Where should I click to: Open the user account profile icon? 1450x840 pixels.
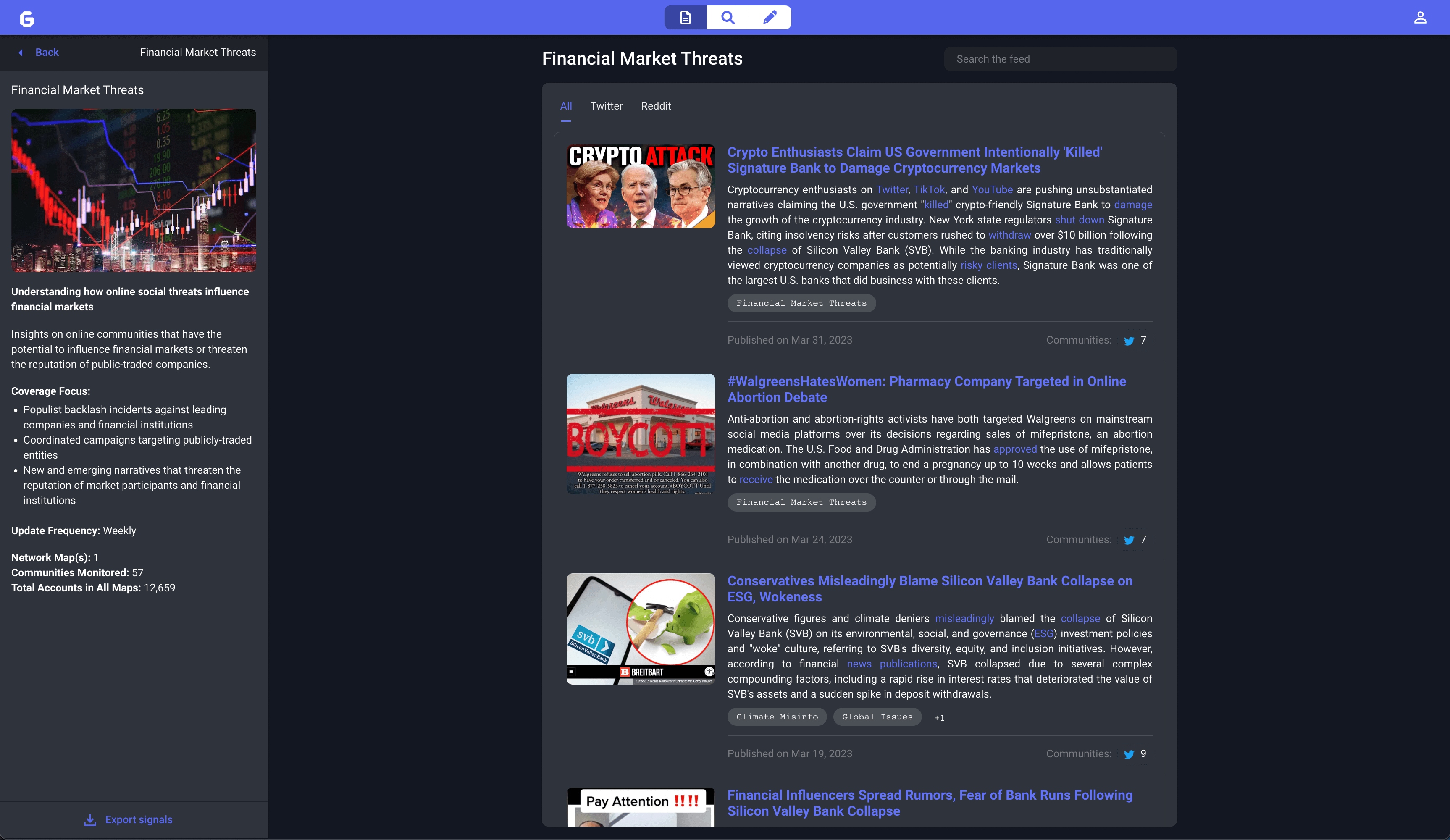[1420, 18]
